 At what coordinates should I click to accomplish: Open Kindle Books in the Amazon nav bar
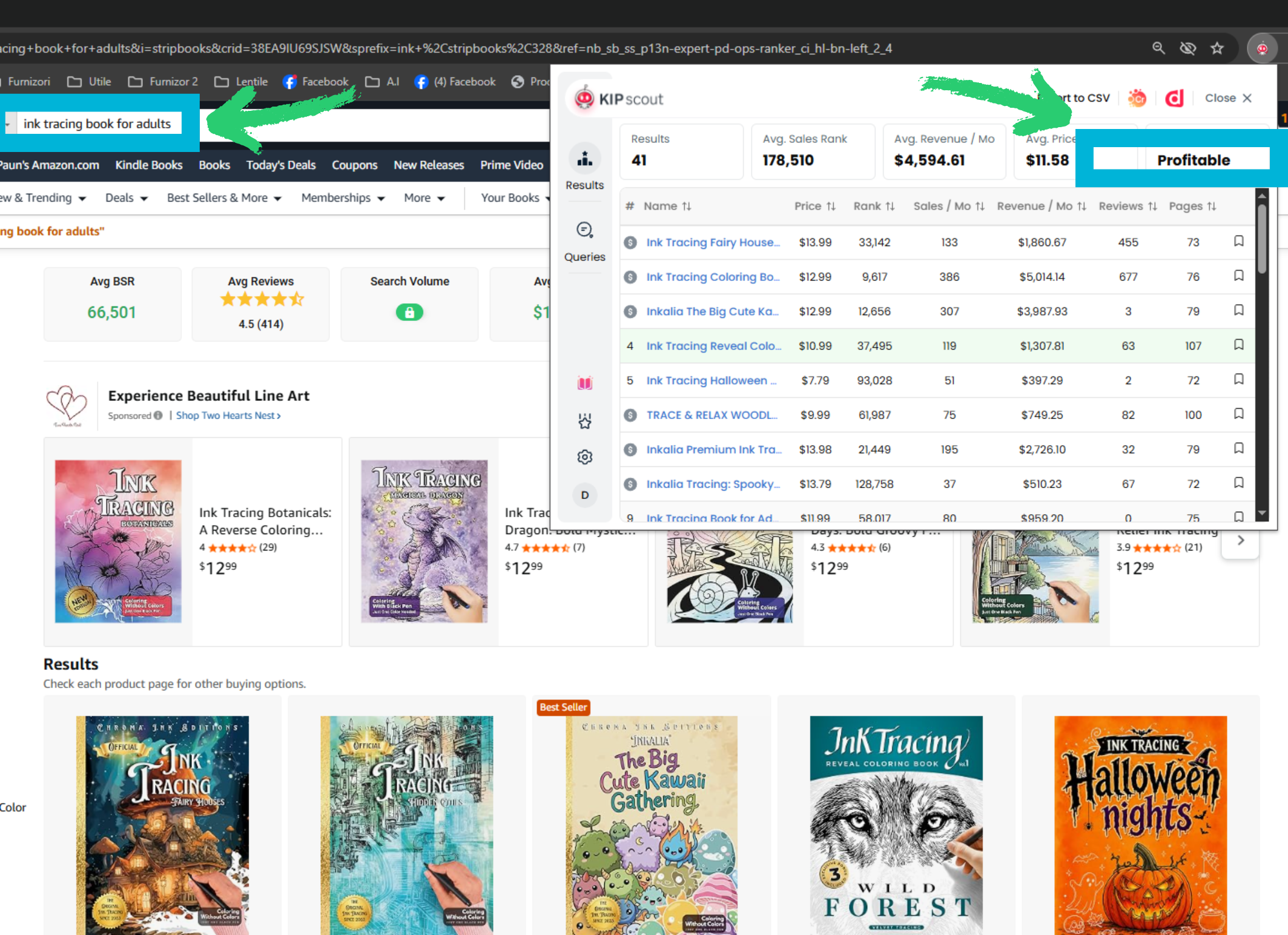click(x=148, y=165)
